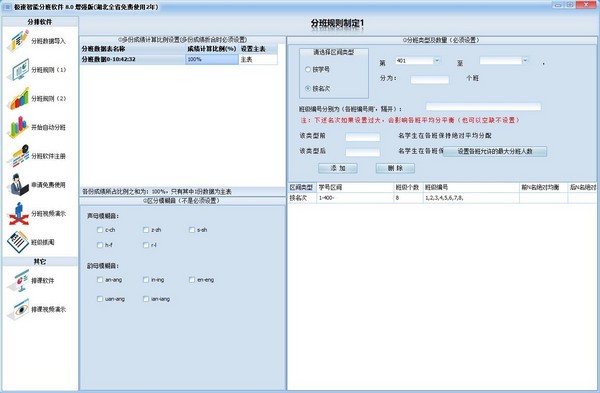Enable the c-ch fuzzy sound checkbox

100,230
